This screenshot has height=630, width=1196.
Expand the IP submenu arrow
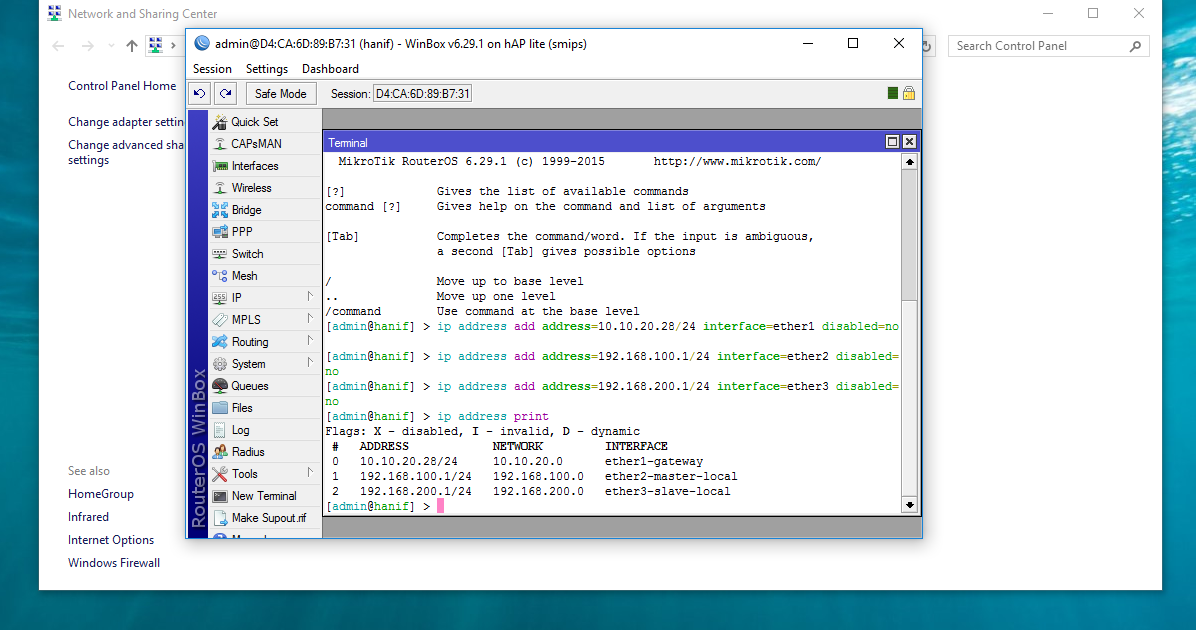click(310, 297)
